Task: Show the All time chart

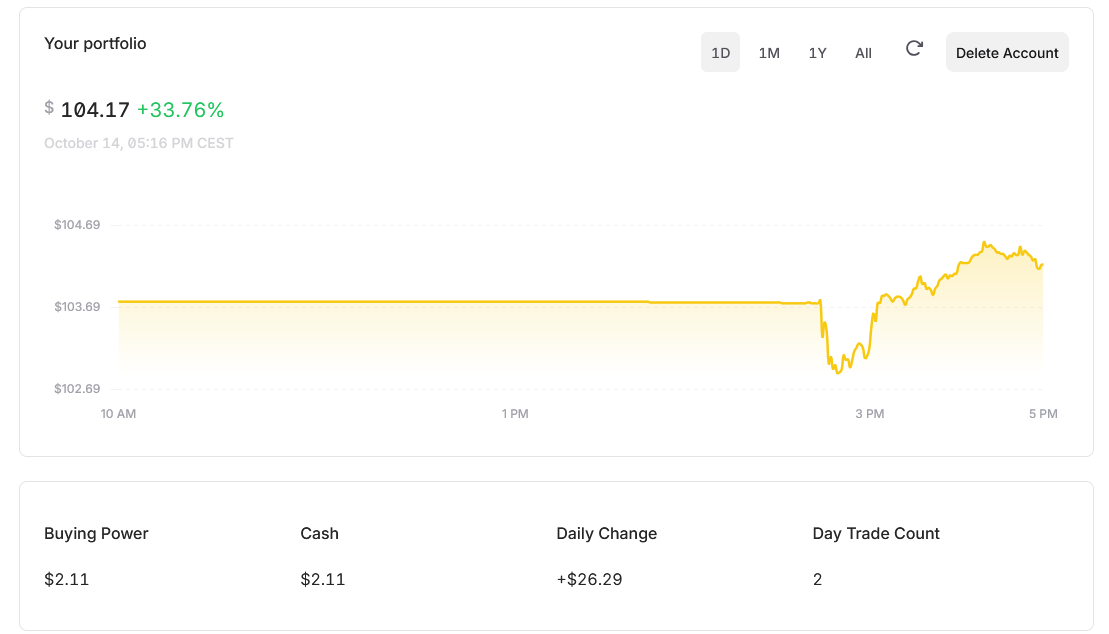Action: pyautogui.click(x=863, y=52)
